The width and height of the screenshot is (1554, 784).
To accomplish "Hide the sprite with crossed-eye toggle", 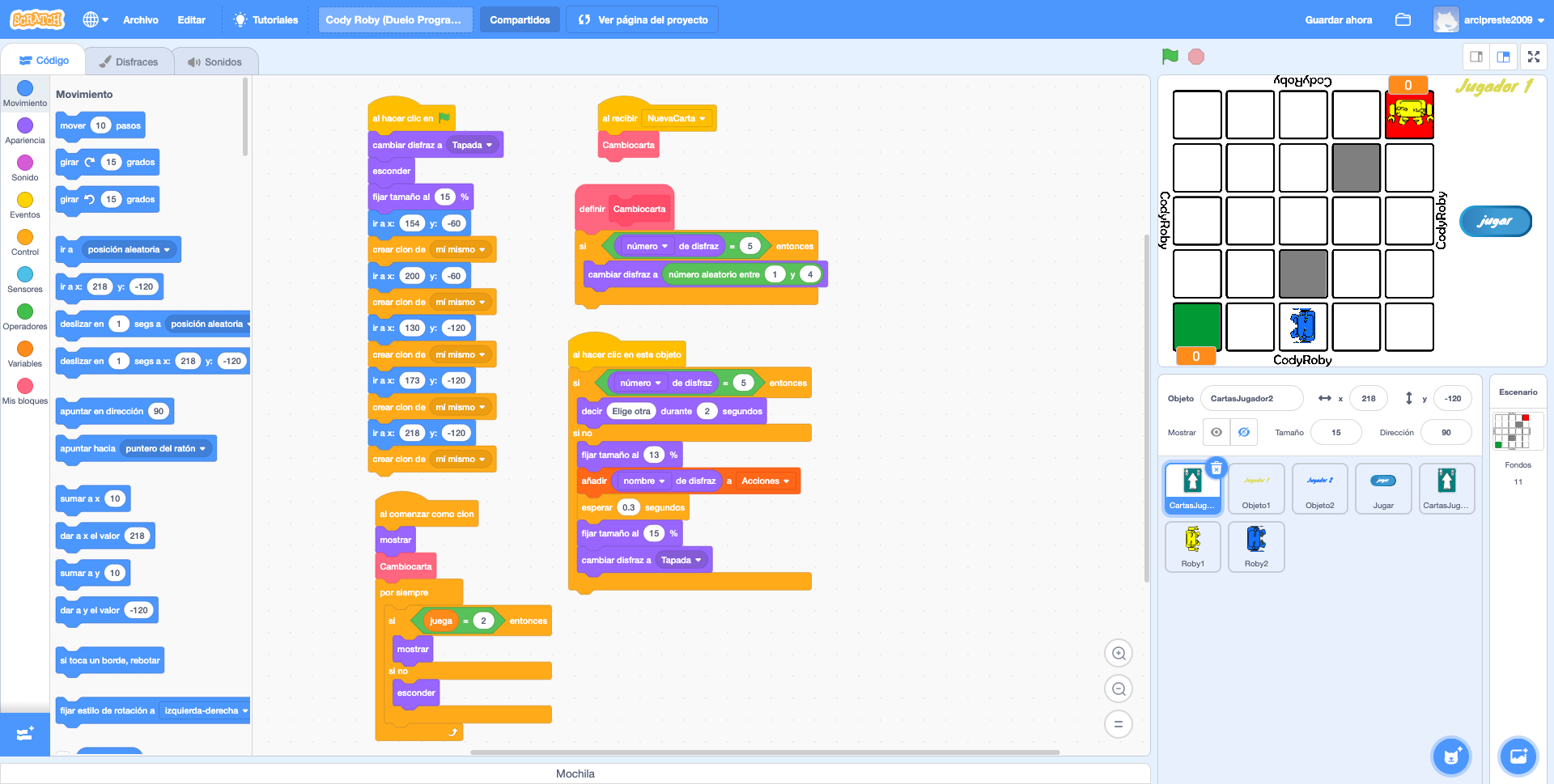I will point(1244,432).
